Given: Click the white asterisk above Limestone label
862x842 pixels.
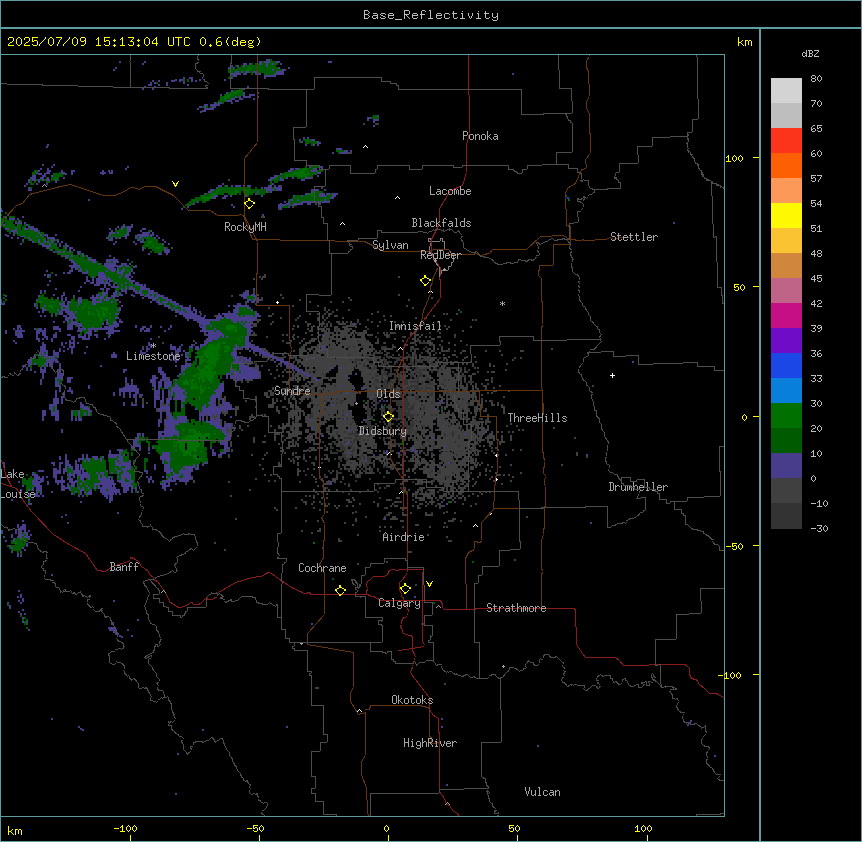Looking at the screenshot, I should [153, 346].
